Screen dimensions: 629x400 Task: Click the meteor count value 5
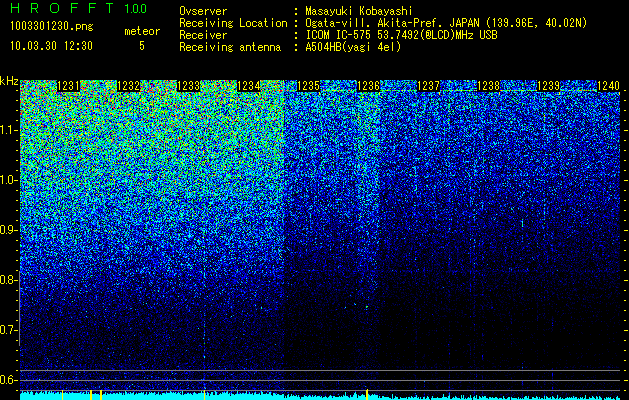tap(142, 46)
